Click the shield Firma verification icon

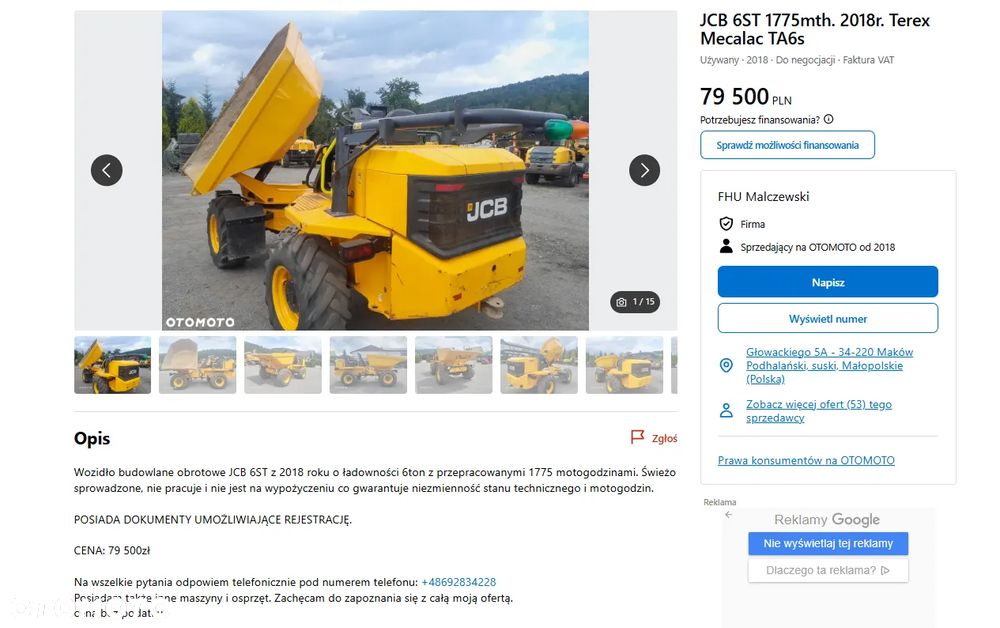click(x=726, y=224)
